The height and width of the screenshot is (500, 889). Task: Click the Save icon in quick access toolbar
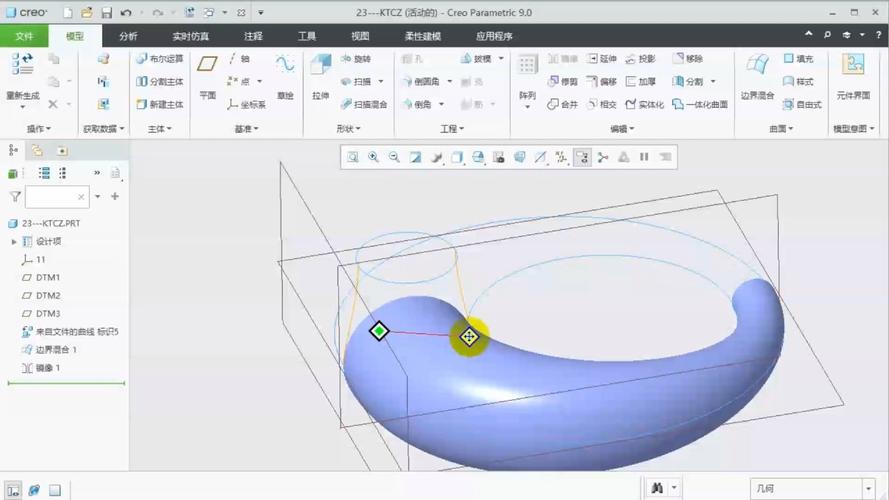click(106, 13)
